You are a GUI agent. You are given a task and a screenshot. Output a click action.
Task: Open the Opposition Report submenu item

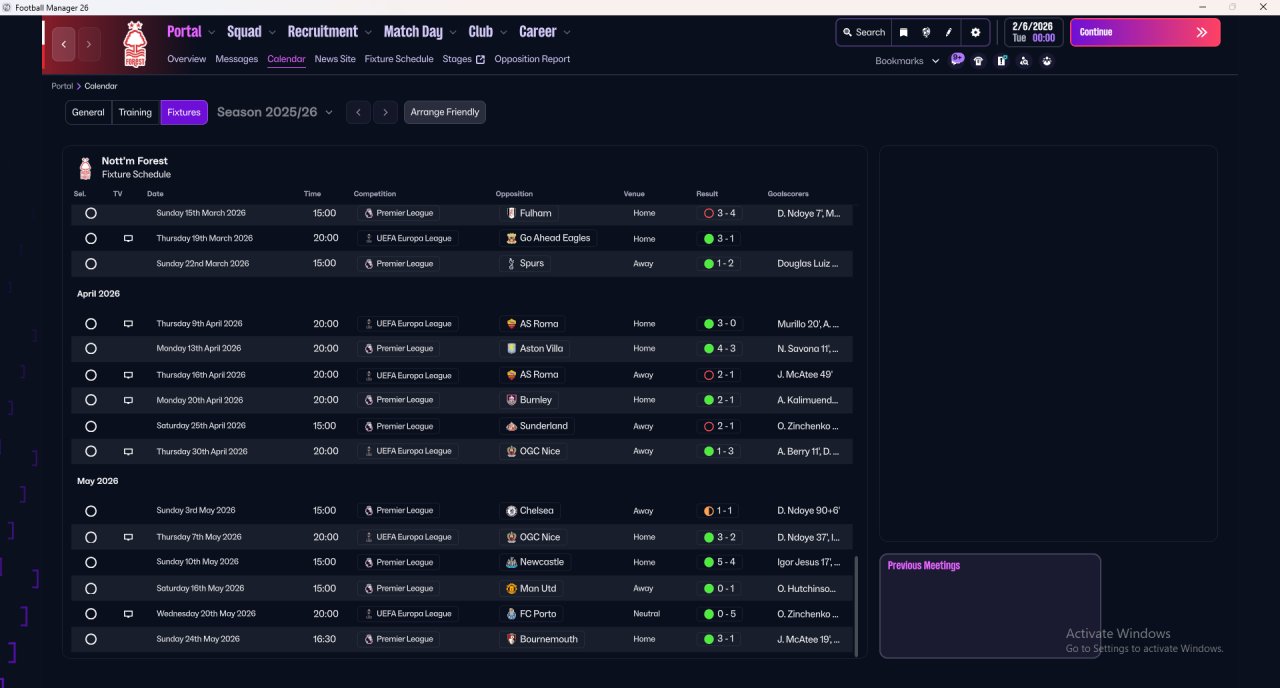pos(532,59)
